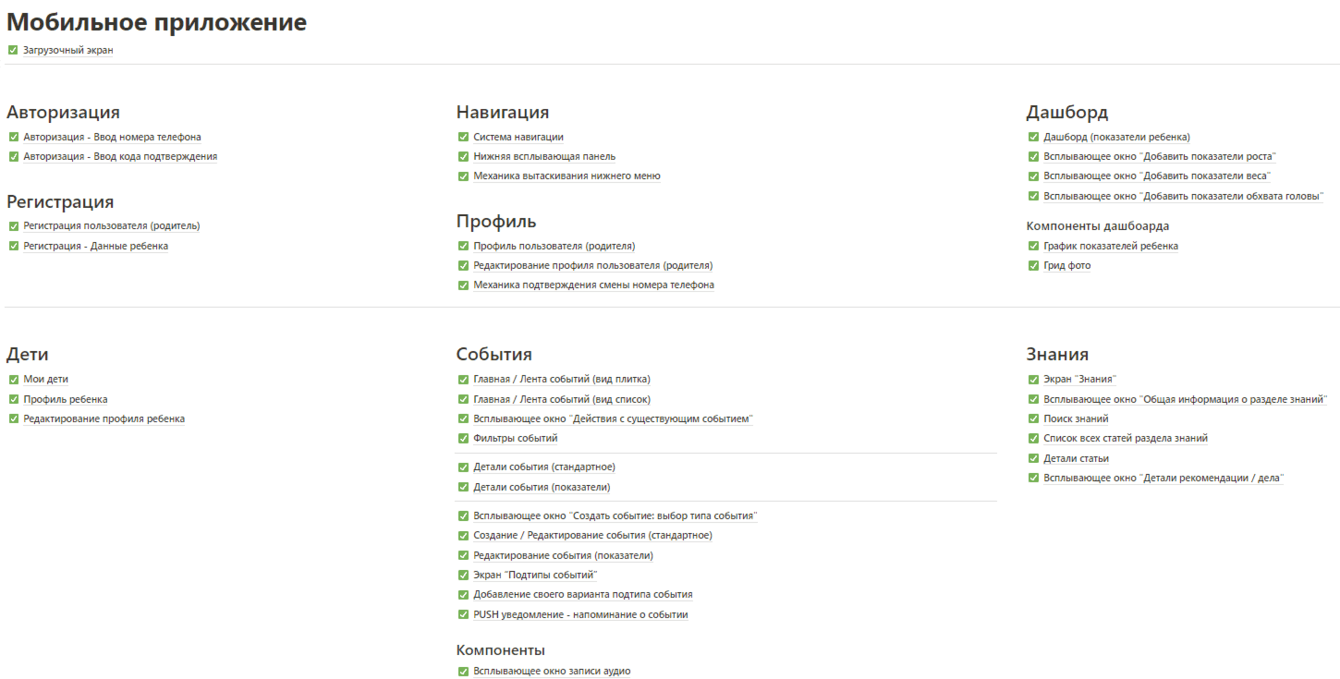Uncheck 'Экран "Подтипы событий"' checkbox
Viewport: 1340px width, 679px height.
tap(463, 575)
